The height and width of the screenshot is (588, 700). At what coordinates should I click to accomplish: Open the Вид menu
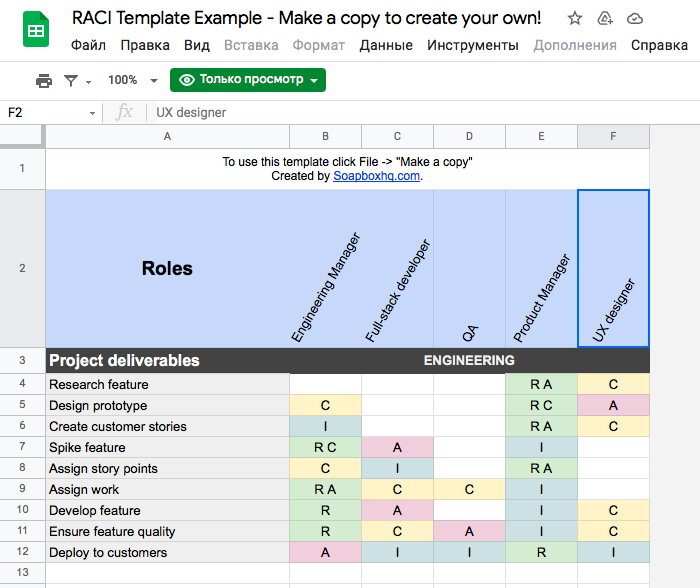(x=197, y=45)
